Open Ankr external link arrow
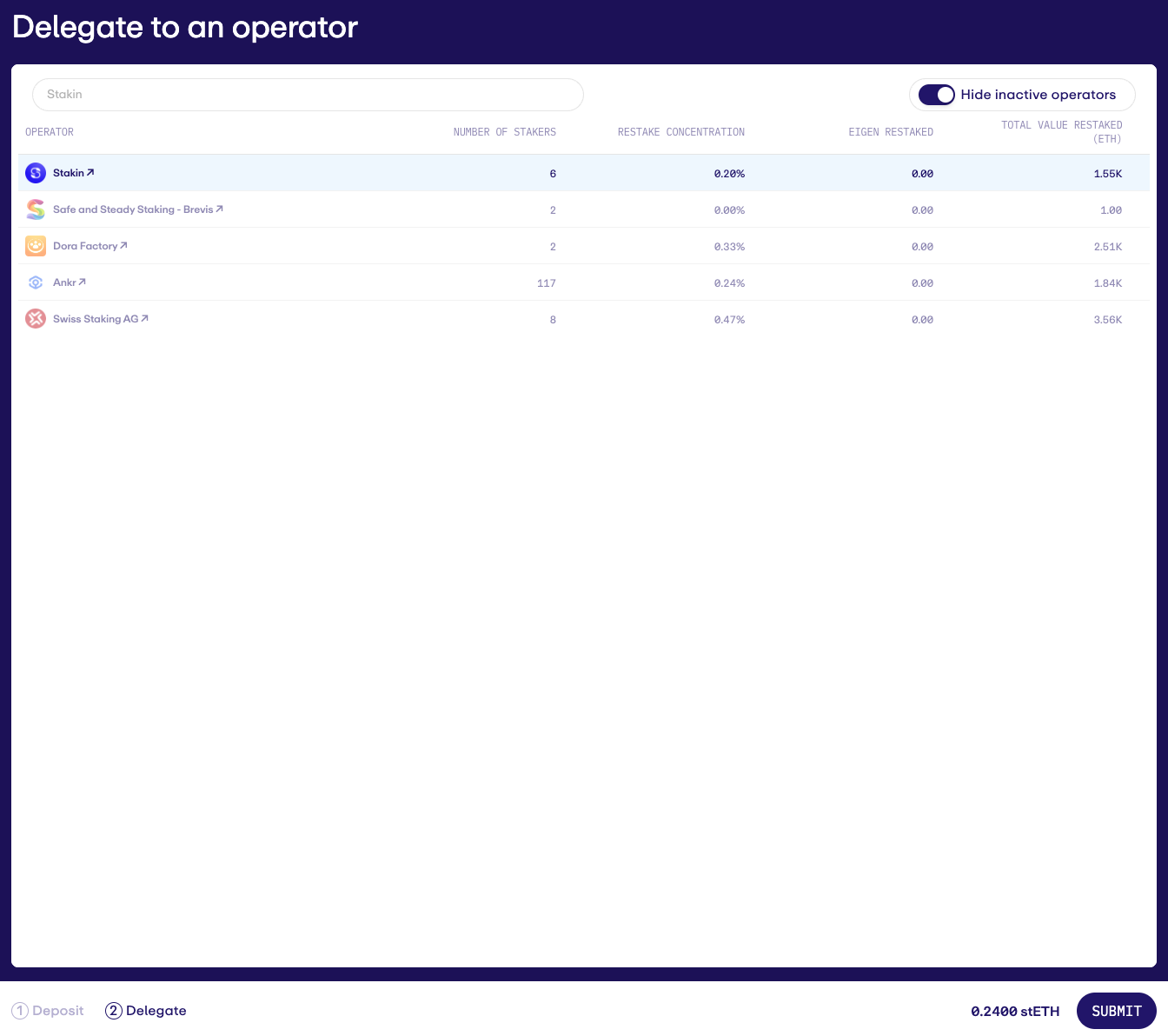This screenshot has height=1036, width=1168. [x=82, y=282]
